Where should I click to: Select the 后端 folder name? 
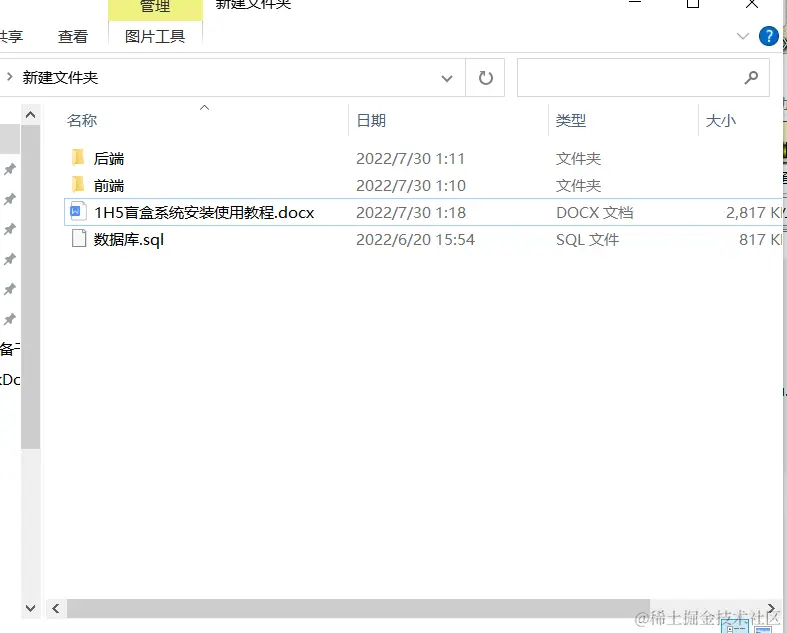109,159
